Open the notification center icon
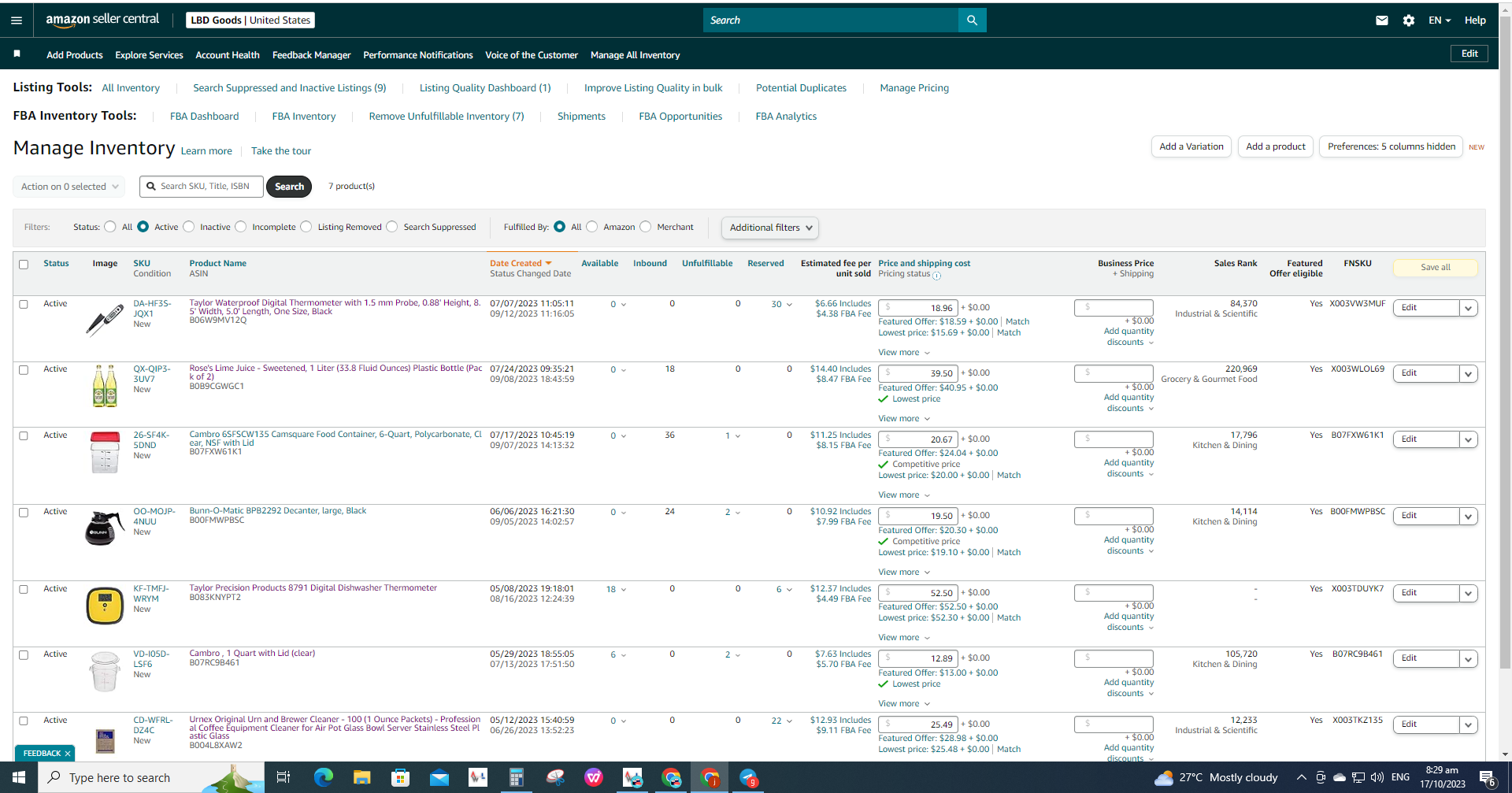 pos(1488,778)
